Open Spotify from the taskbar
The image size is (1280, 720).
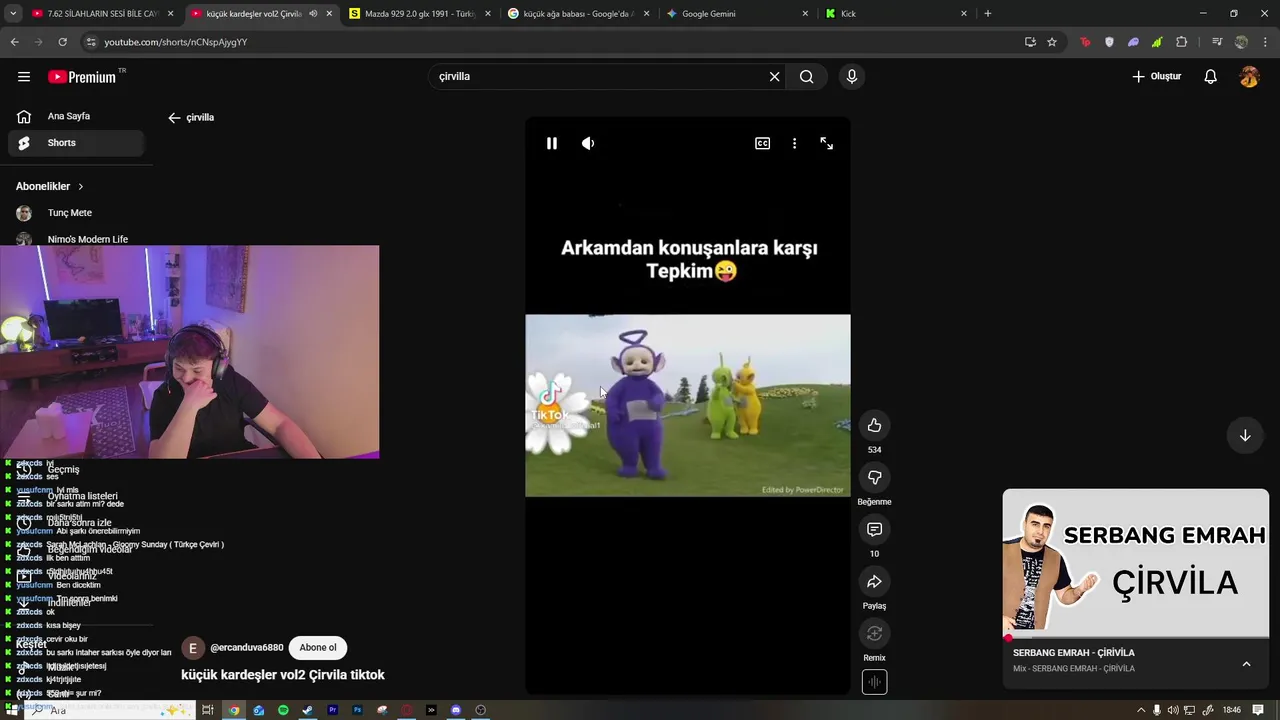click(283, 710)
